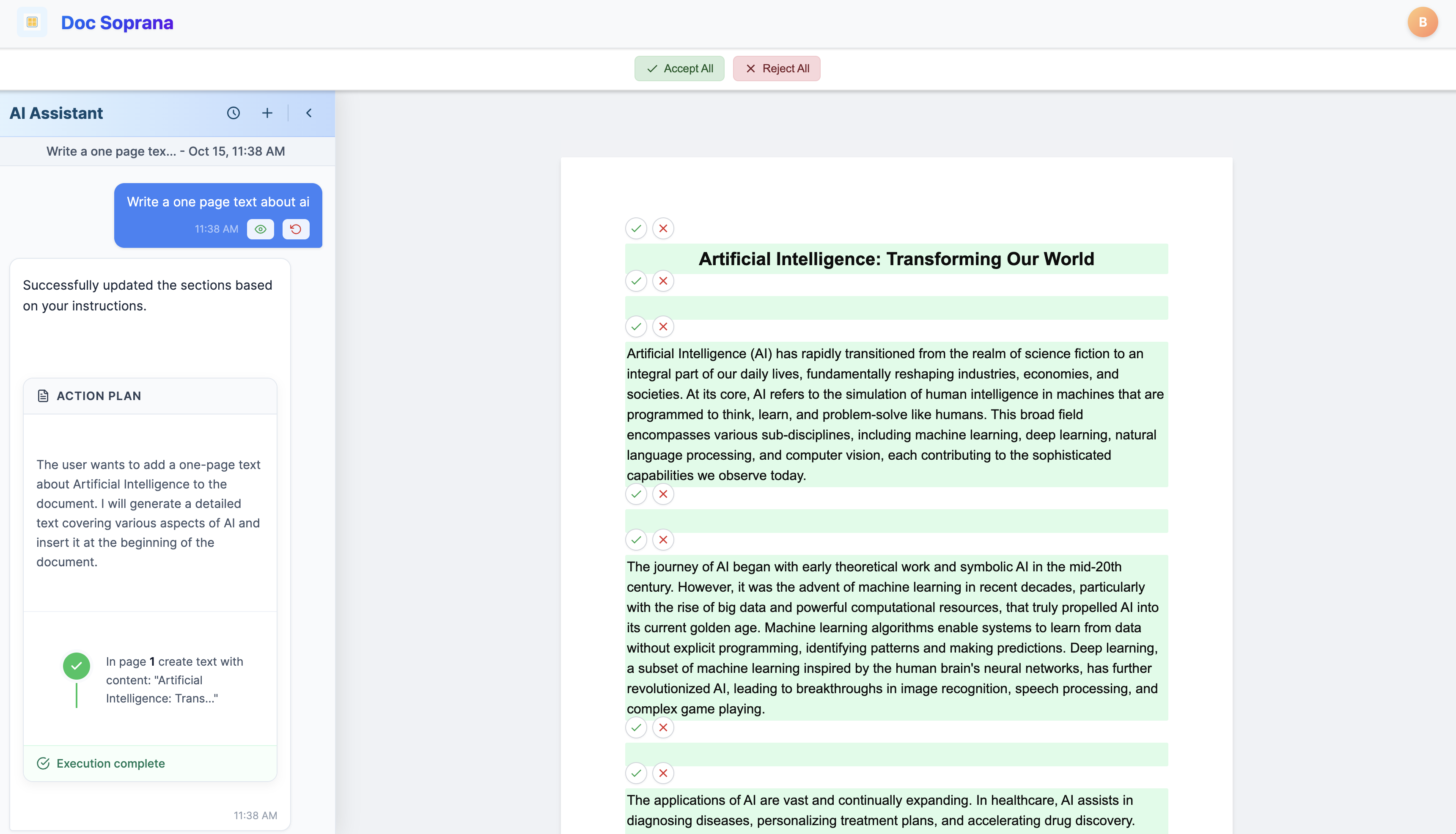Reject the 'applications of AI' paragraph
Screen dimensions: 1456x834
click(663, 773)
